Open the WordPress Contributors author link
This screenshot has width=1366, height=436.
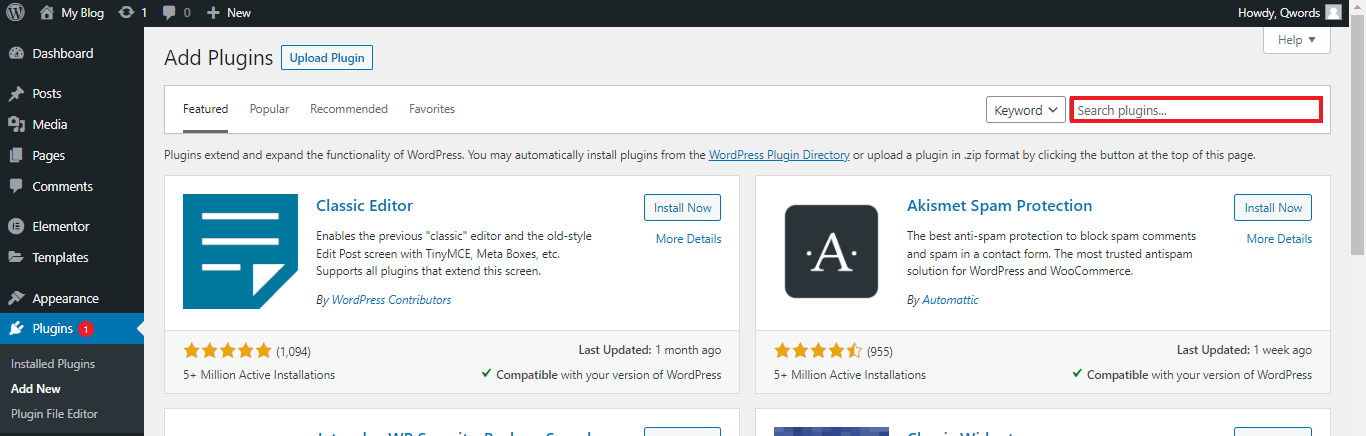coord(391,300)
